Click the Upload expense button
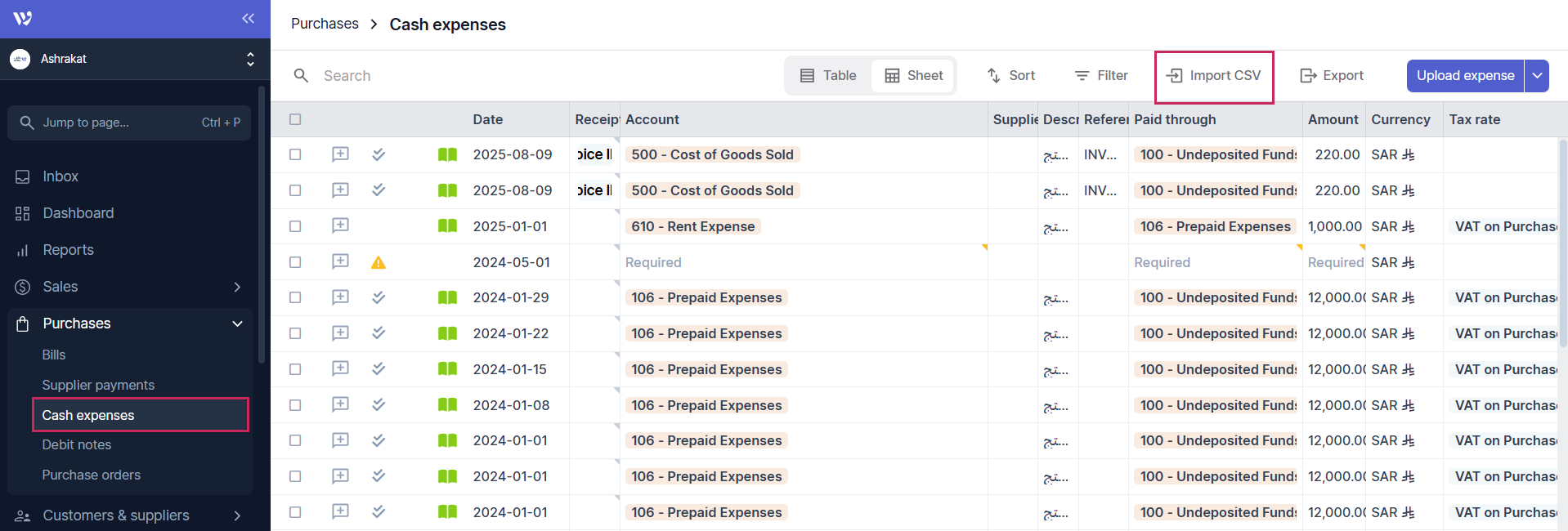The width and height of the screenshot is (1568, 531). pos(1464,76)
